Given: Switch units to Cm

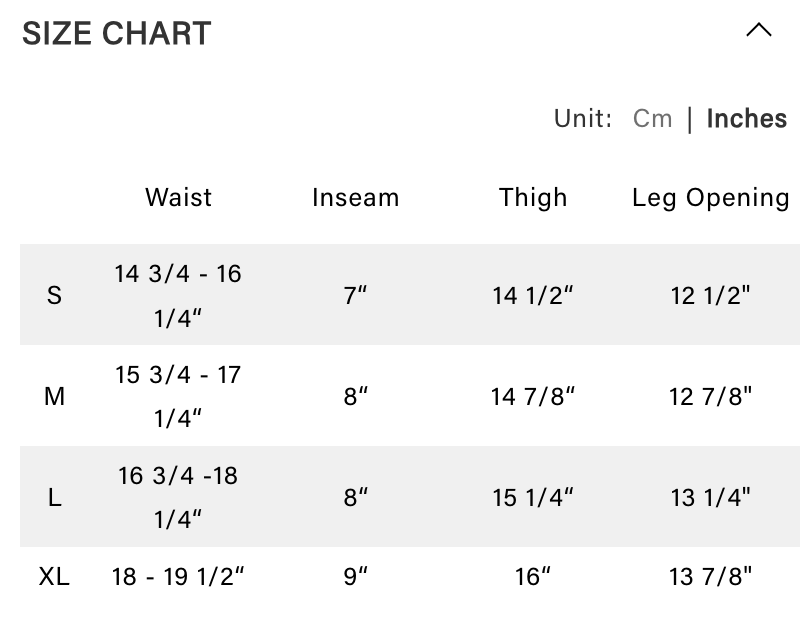Looking at the screenshot, I should pos(652,119).
